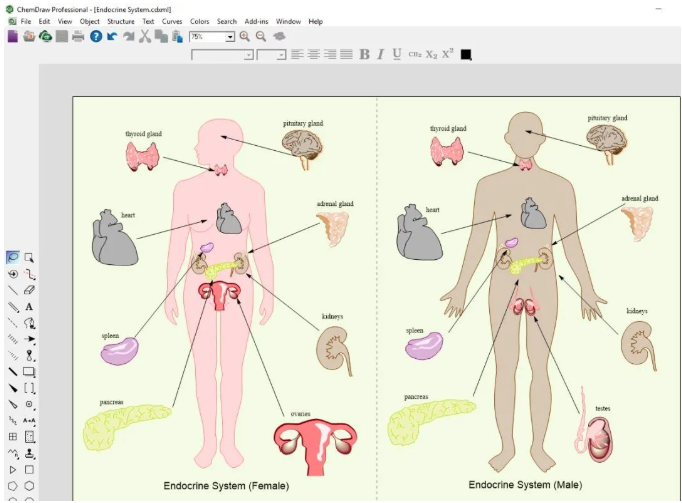Open the Add-ins menu
This screenshot has height=503, width=682.
256,21
